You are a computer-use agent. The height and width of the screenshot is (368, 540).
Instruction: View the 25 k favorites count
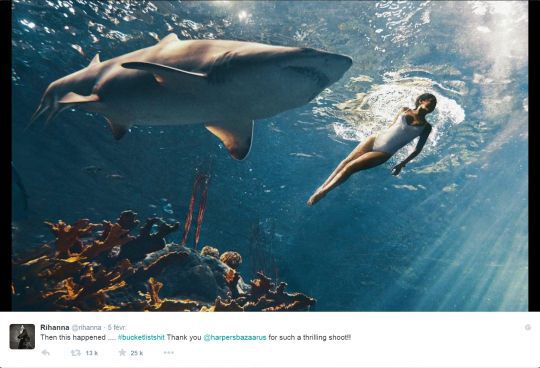coord(137,353)
